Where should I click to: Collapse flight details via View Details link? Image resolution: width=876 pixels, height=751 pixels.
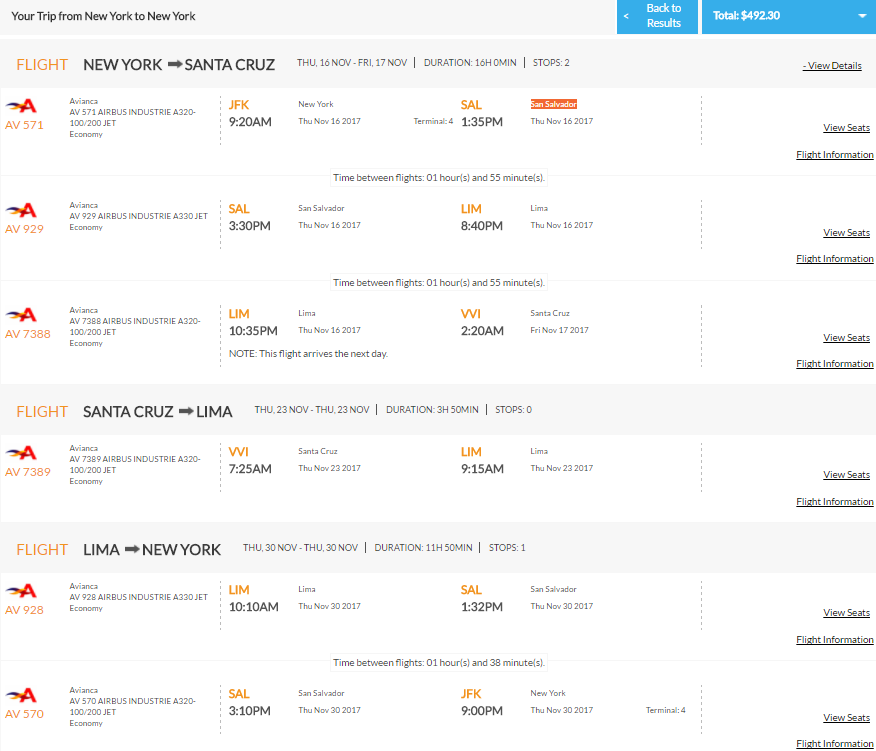(832, 66)
